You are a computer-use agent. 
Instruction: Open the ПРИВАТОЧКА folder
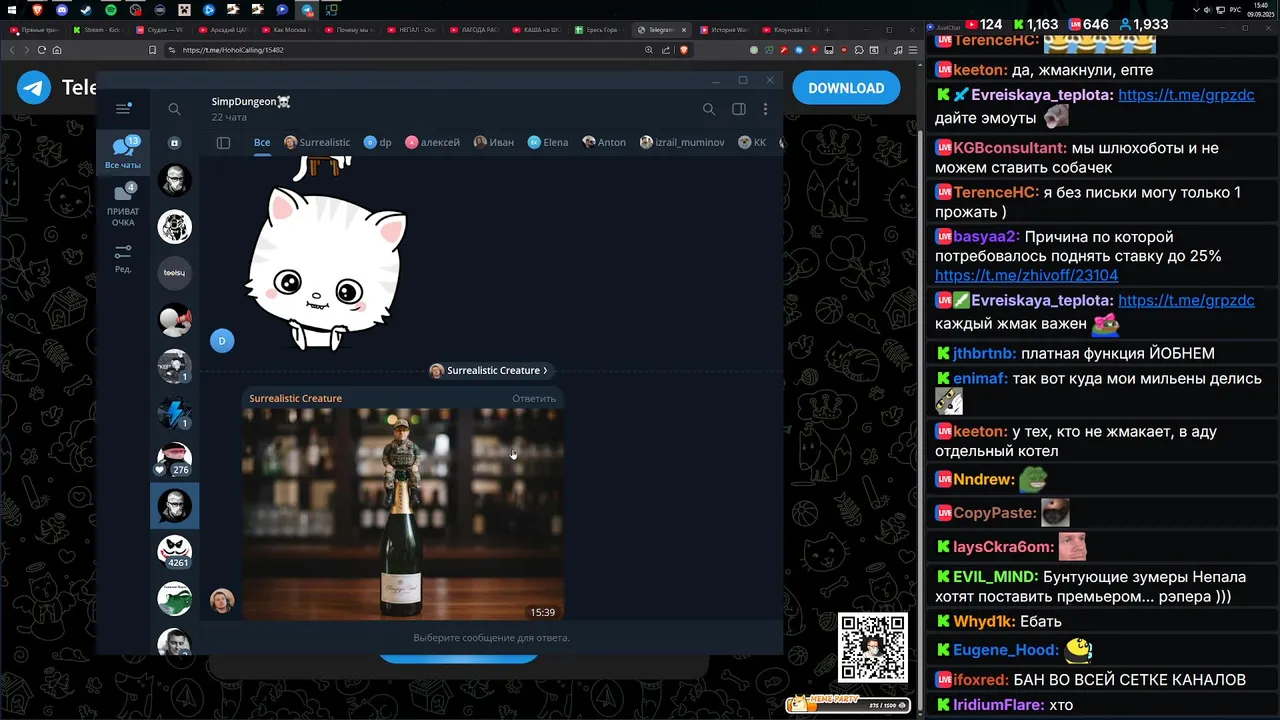pos(123,205)
